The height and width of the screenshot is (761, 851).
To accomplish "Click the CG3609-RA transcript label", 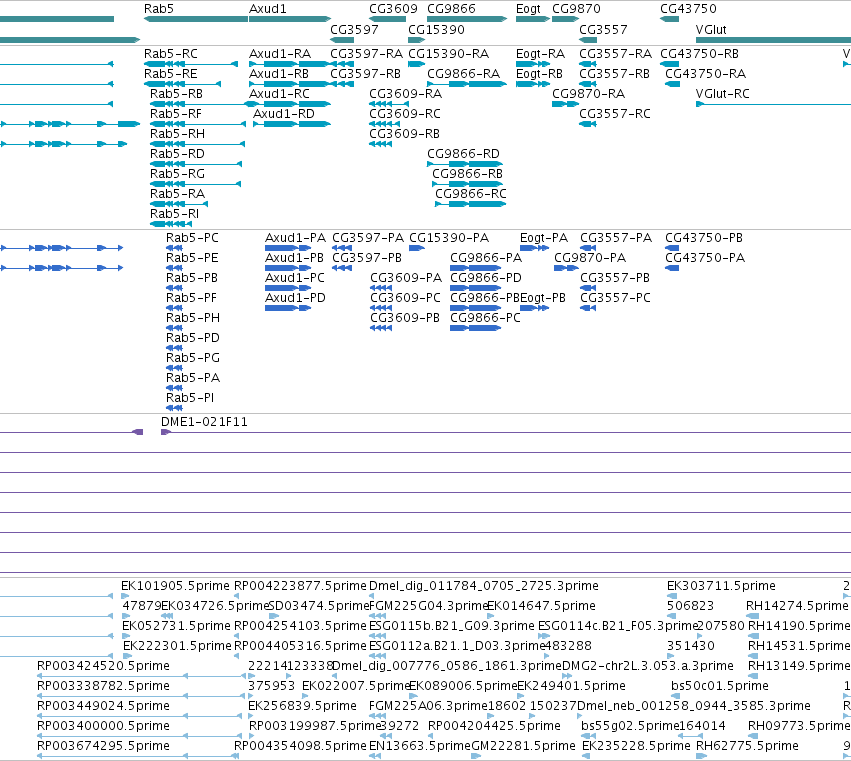I will [405, 94].
